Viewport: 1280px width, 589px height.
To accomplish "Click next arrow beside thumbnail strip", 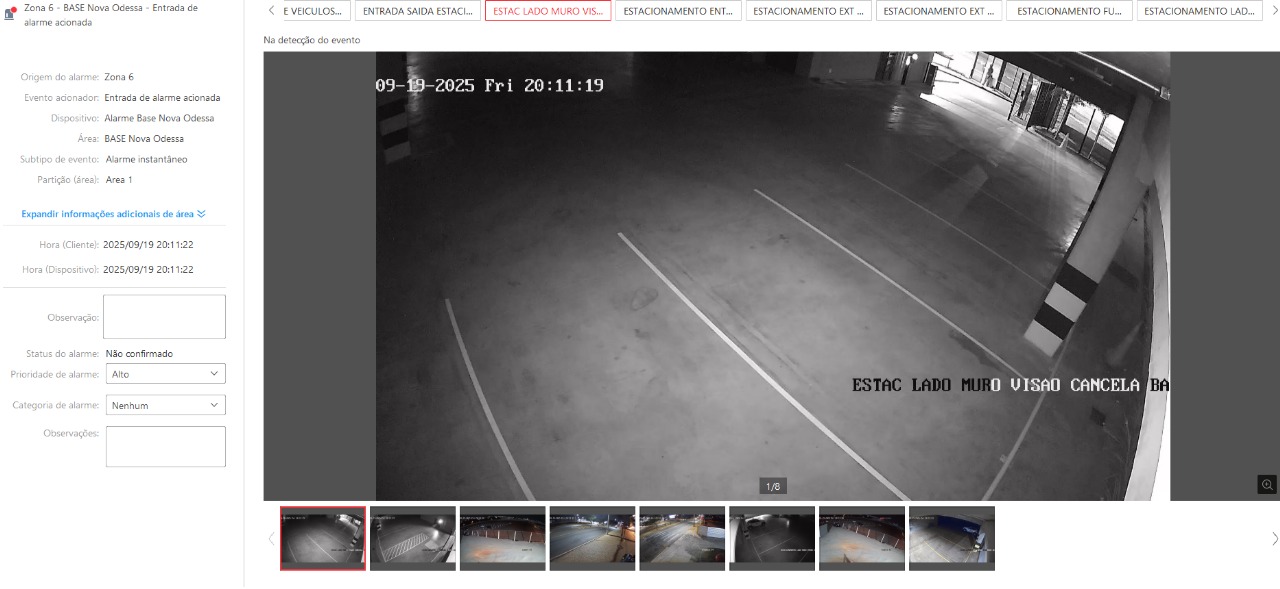I will pos(1274,539).
